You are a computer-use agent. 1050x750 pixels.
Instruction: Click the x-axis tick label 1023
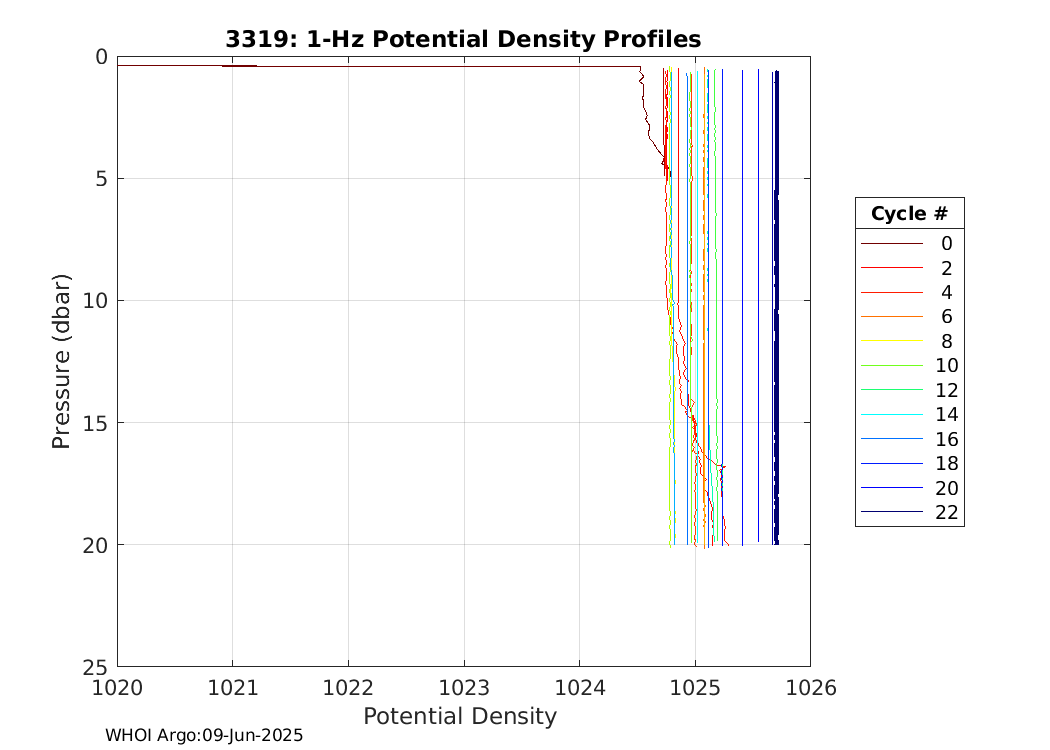(464, 688)
